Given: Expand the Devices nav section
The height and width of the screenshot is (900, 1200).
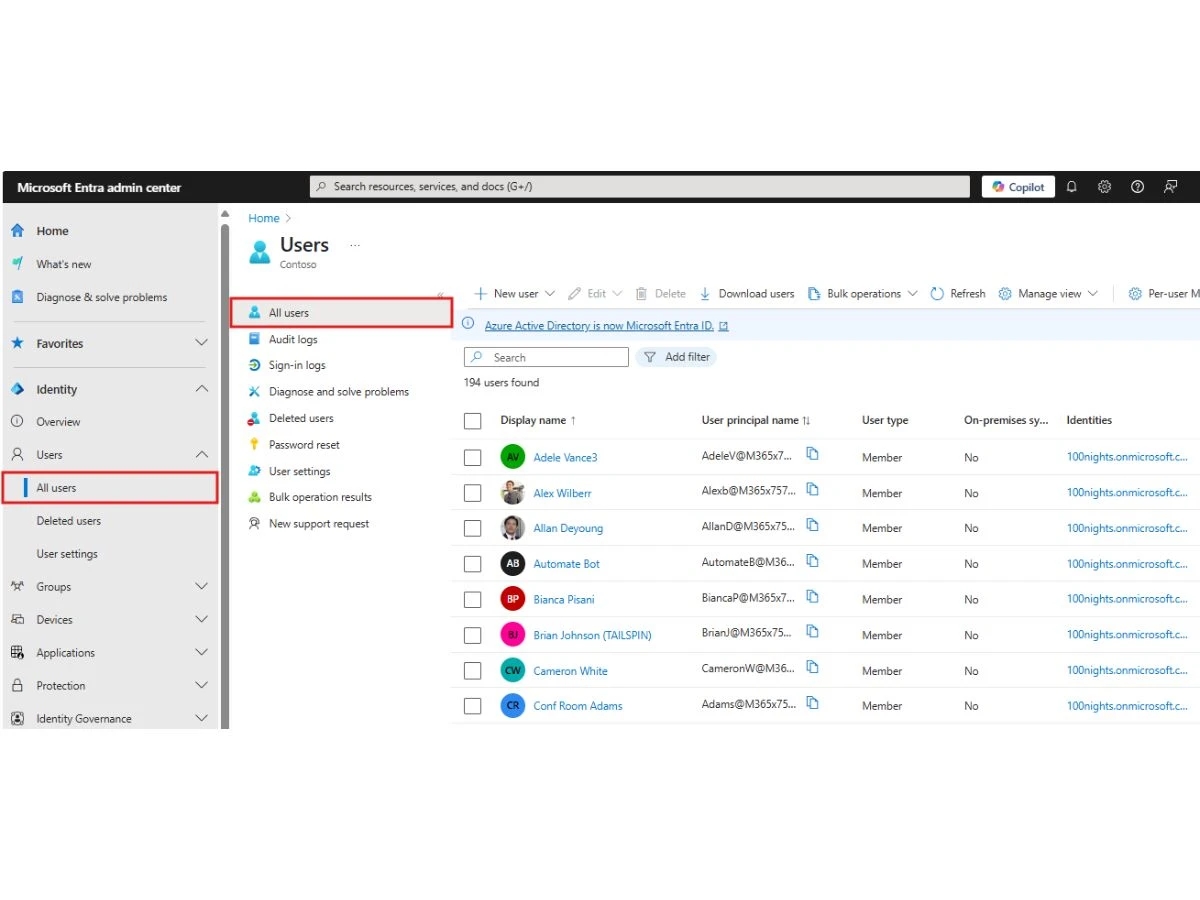Looking at the screenshot, I should click(201, 619).
